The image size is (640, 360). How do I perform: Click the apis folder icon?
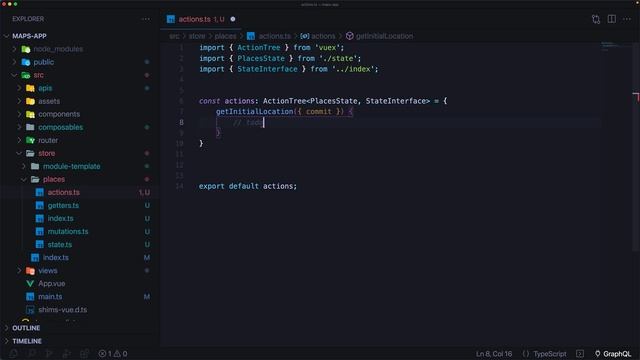click(x=30, y=88)
